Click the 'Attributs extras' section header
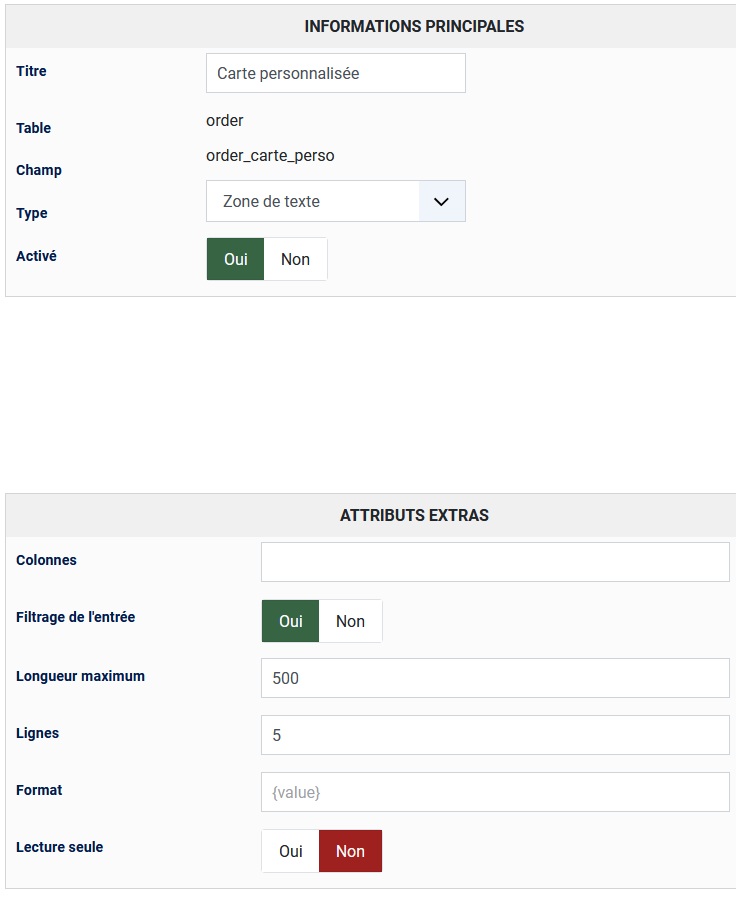Viewport: 736px width, 901px height. [414, 516]
